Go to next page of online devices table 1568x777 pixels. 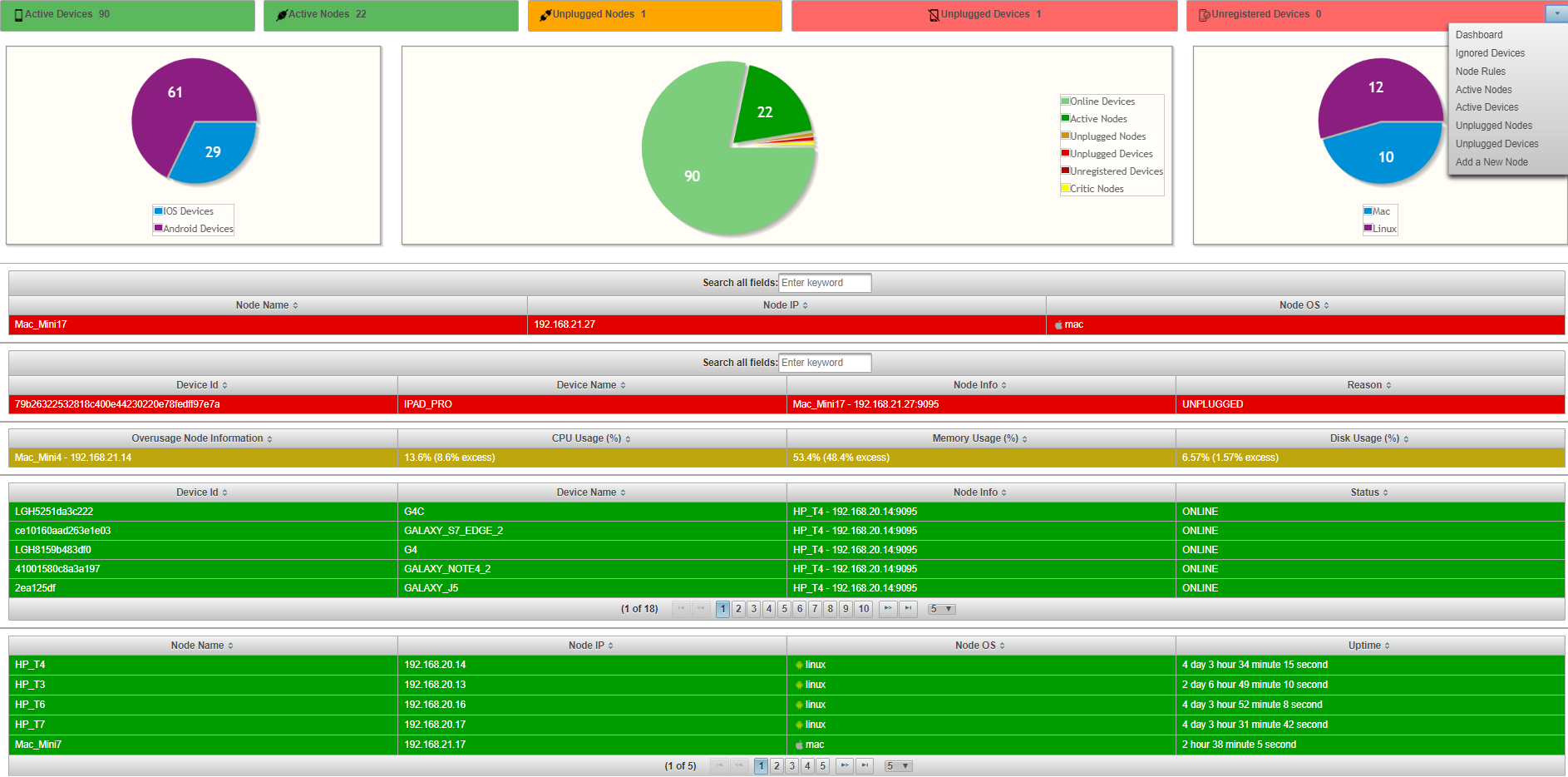pyautogui.click(x=888, y=609)
